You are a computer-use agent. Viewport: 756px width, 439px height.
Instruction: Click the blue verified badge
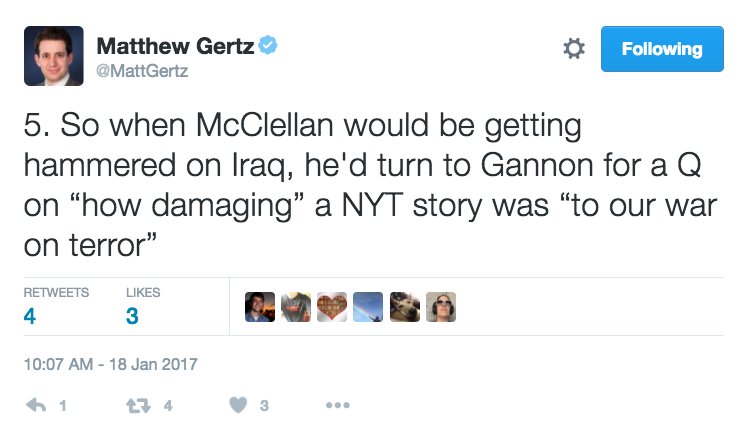(269, 45)
